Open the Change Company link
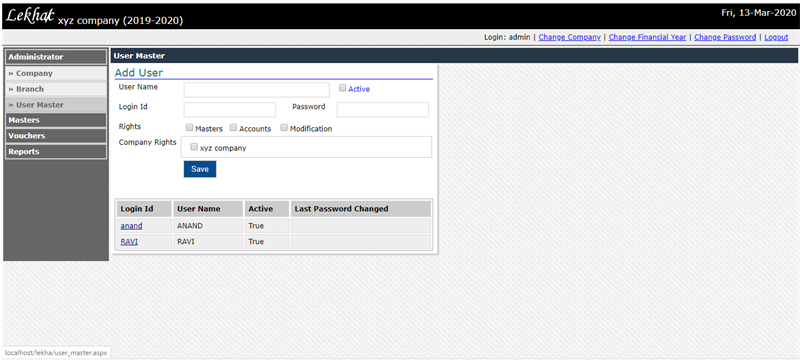Screen dimensions: 800x363 coord(569,37)
